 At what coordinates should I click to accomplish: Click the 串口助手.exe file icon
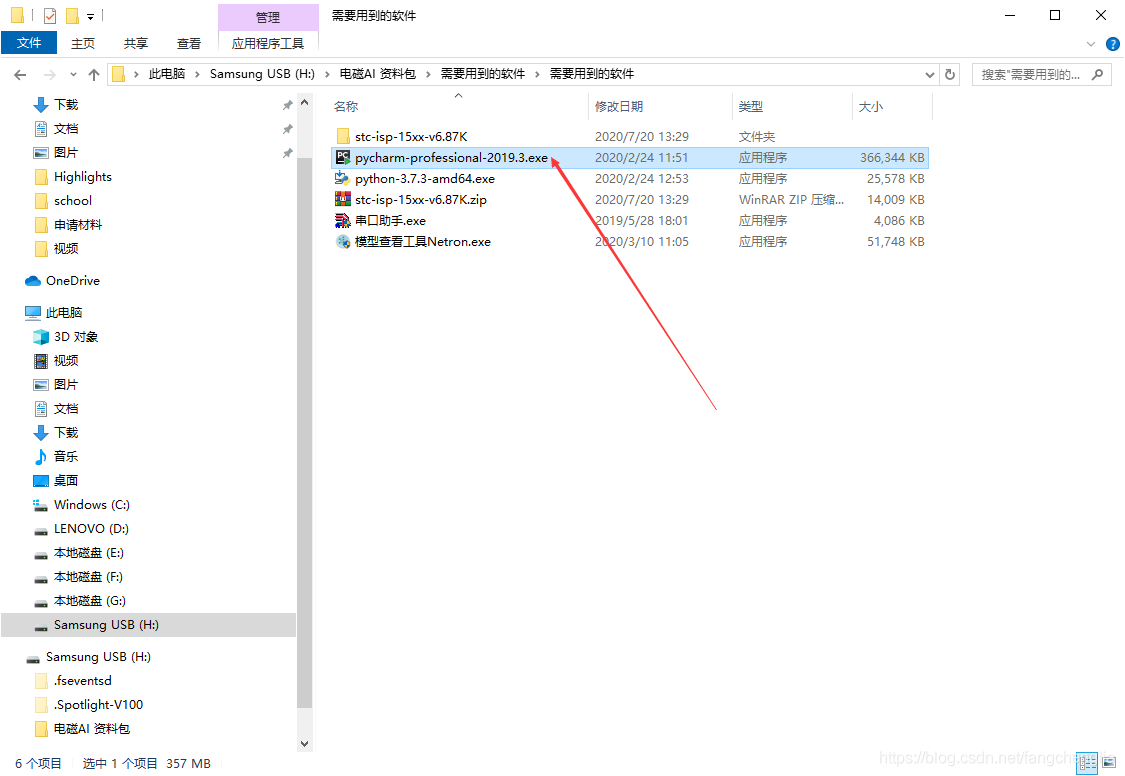pyautogui.click(x=343, y=220)
